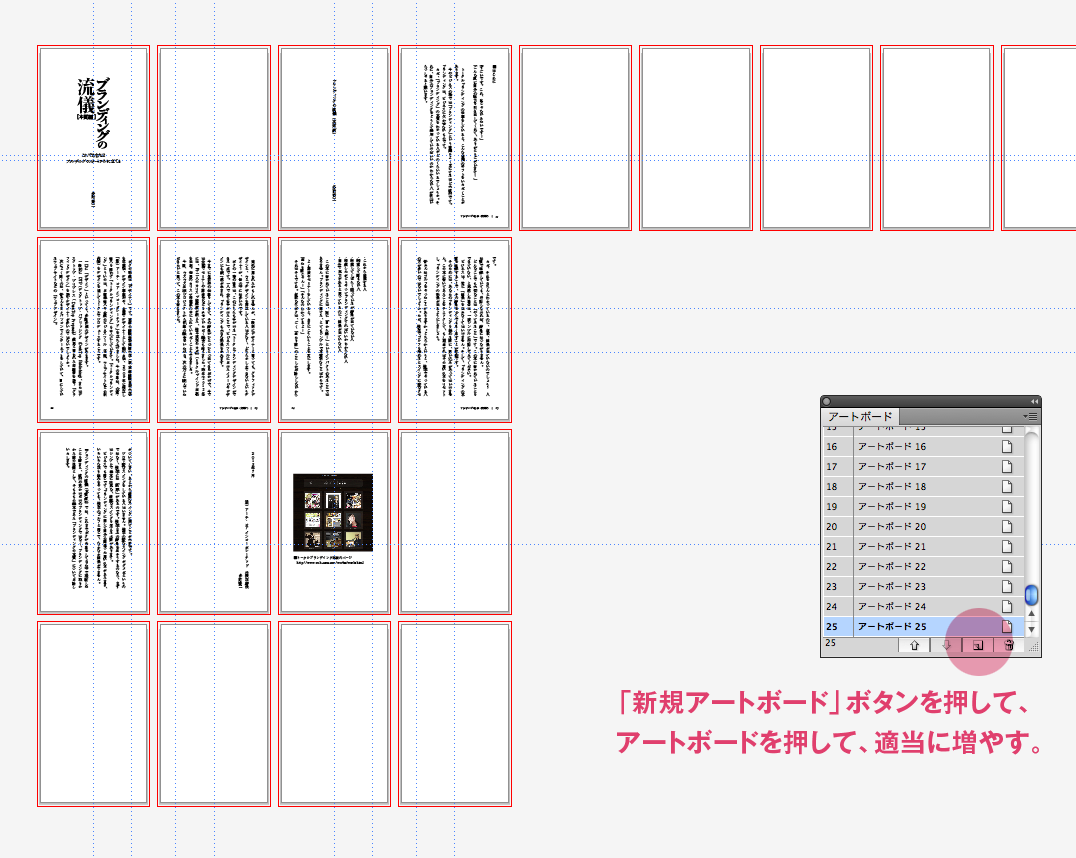The image size is (1076, 858).
Task: Open options icon for アートボード 19
Action: click(1007, 507)
